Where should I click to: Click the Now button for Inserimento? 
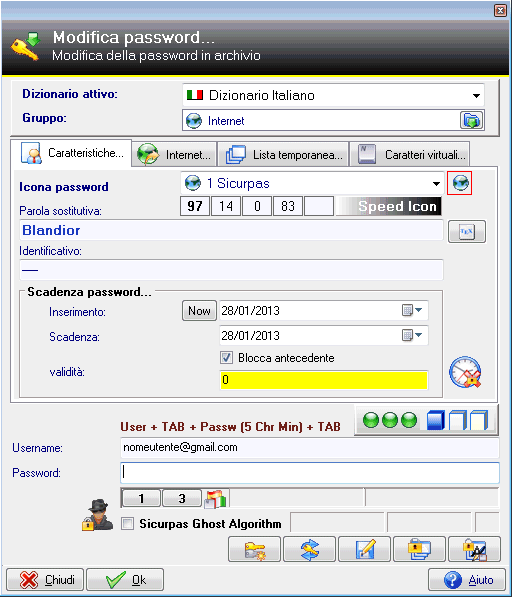[x=199, y=311]
